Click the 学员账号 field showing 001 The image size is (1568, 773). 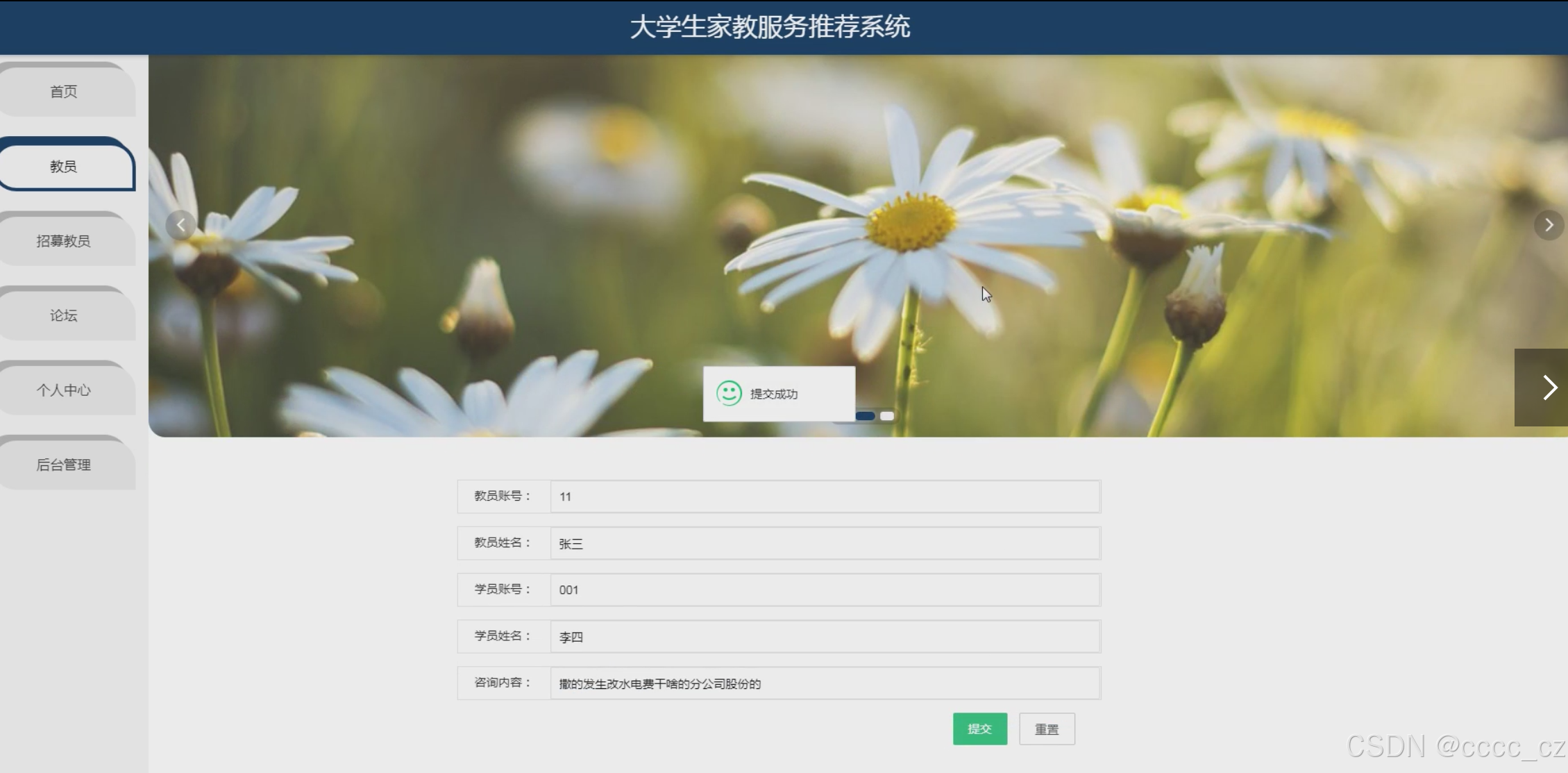(x=825, y=590)
